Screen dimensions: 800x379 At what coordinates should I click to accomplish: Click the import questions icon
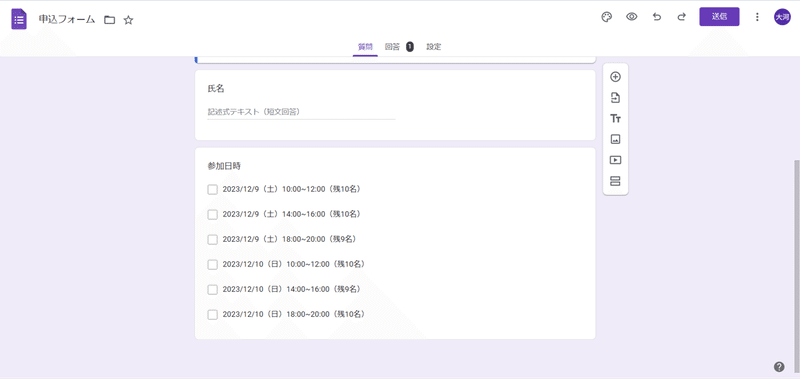[615, 98]
